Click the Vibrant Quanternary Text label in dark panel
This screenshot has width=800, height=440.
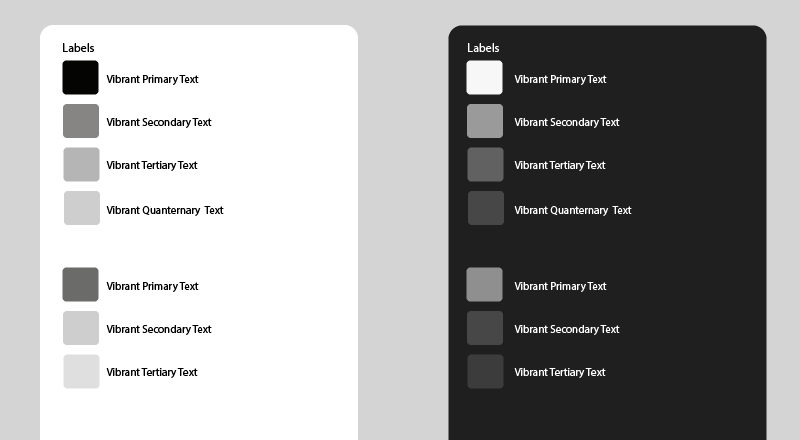(x=573, y=210)
